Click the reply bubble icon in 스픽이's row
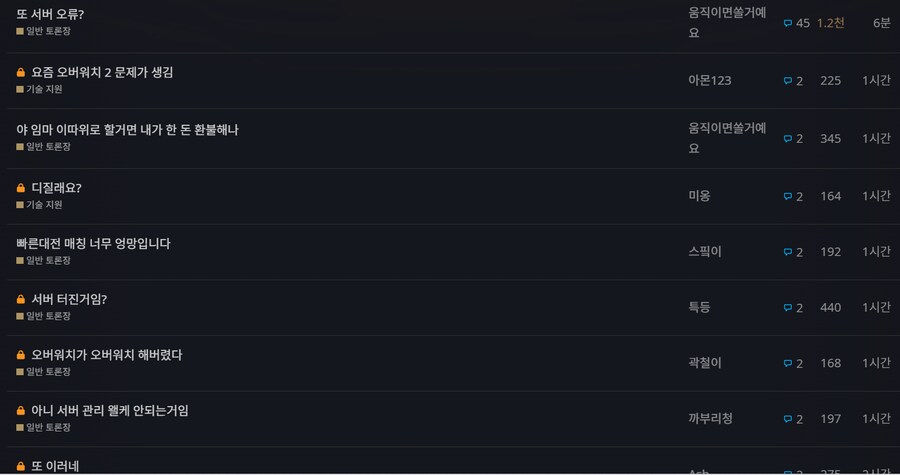This screenshot has width=900, height=475. 788,252
